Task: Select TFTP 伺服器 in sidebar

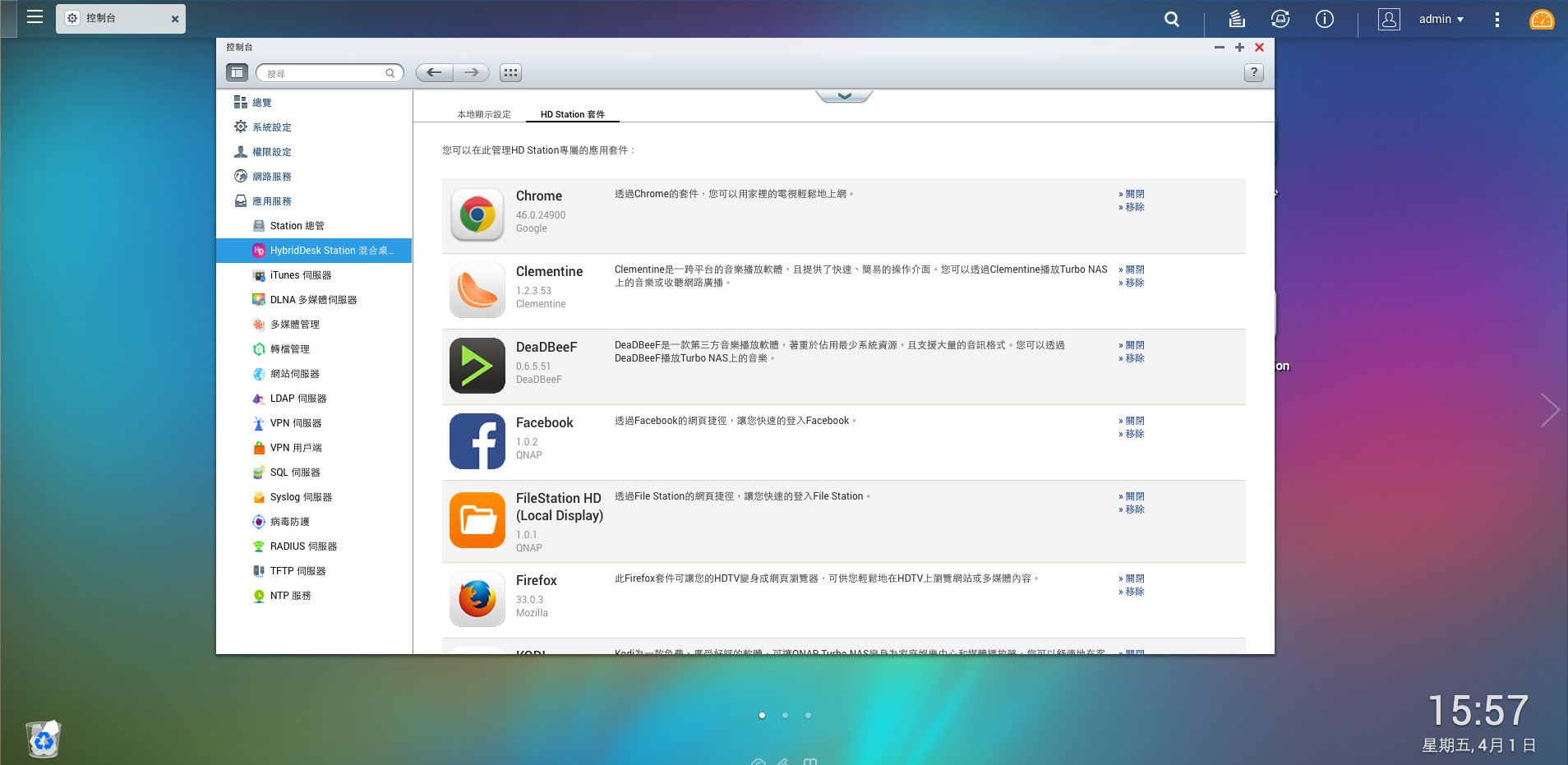Action: [314, 570]
